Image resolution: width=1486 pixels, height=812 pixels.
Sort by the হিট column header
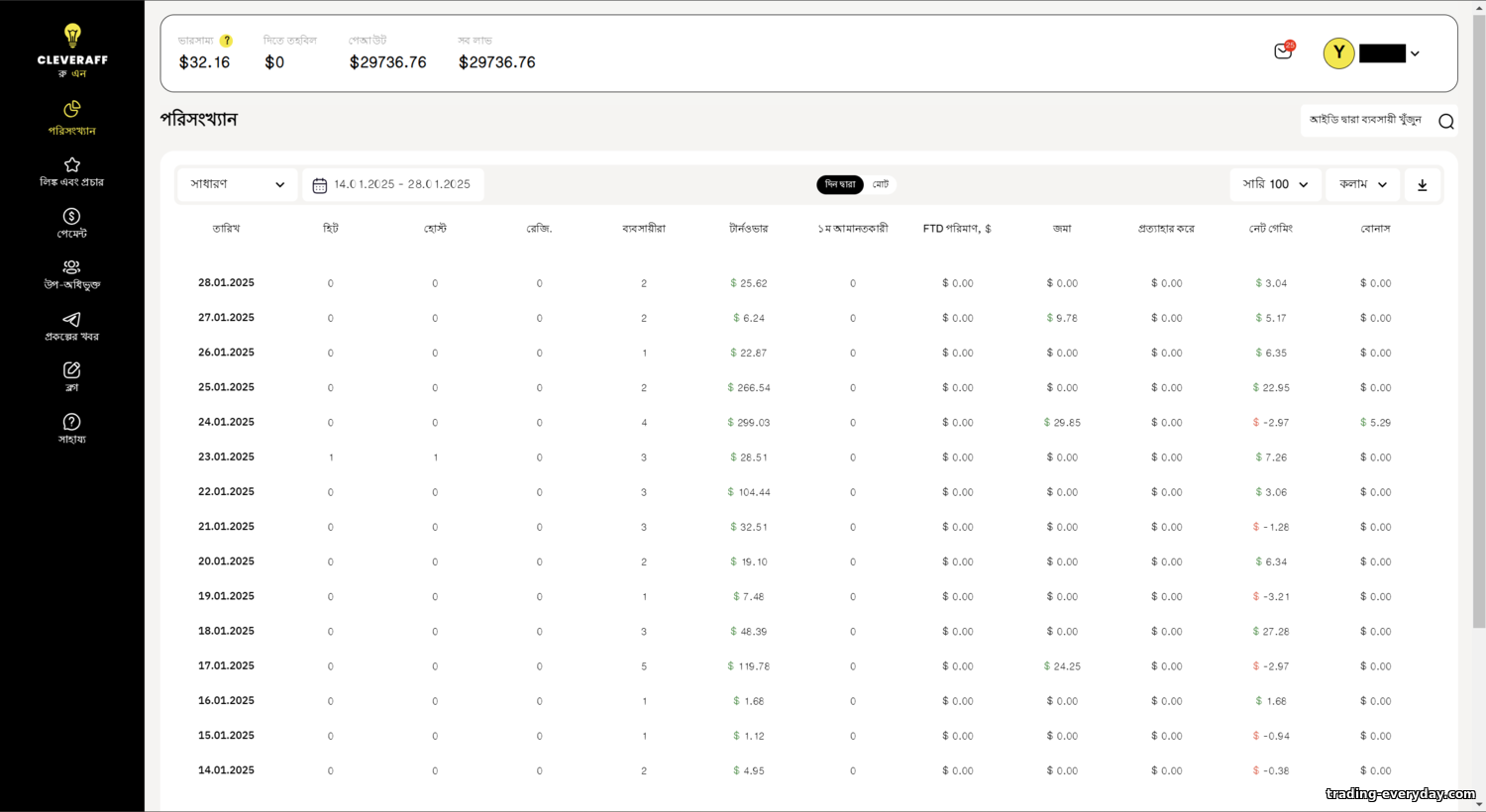coord(331,229)
